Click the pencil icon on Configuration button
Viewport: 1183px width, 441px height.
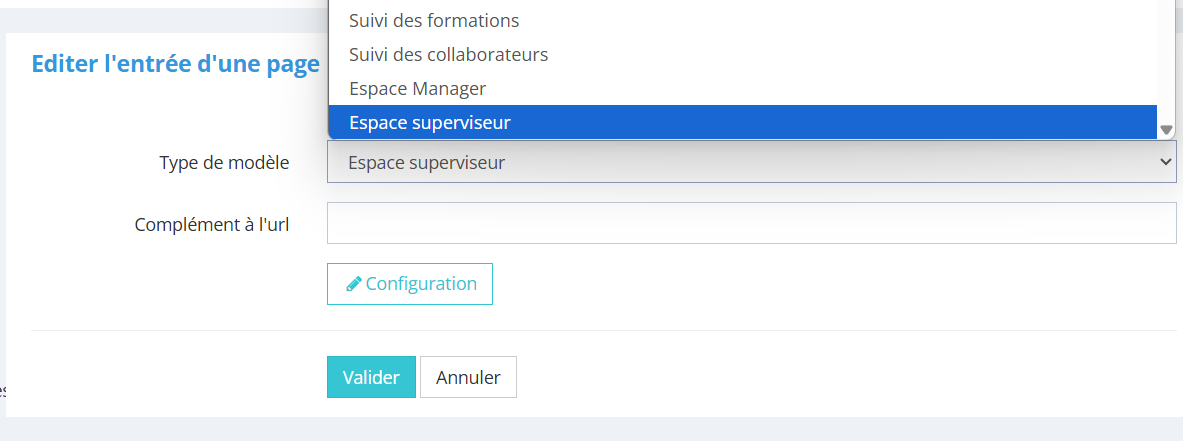click(x=353, y=284)
